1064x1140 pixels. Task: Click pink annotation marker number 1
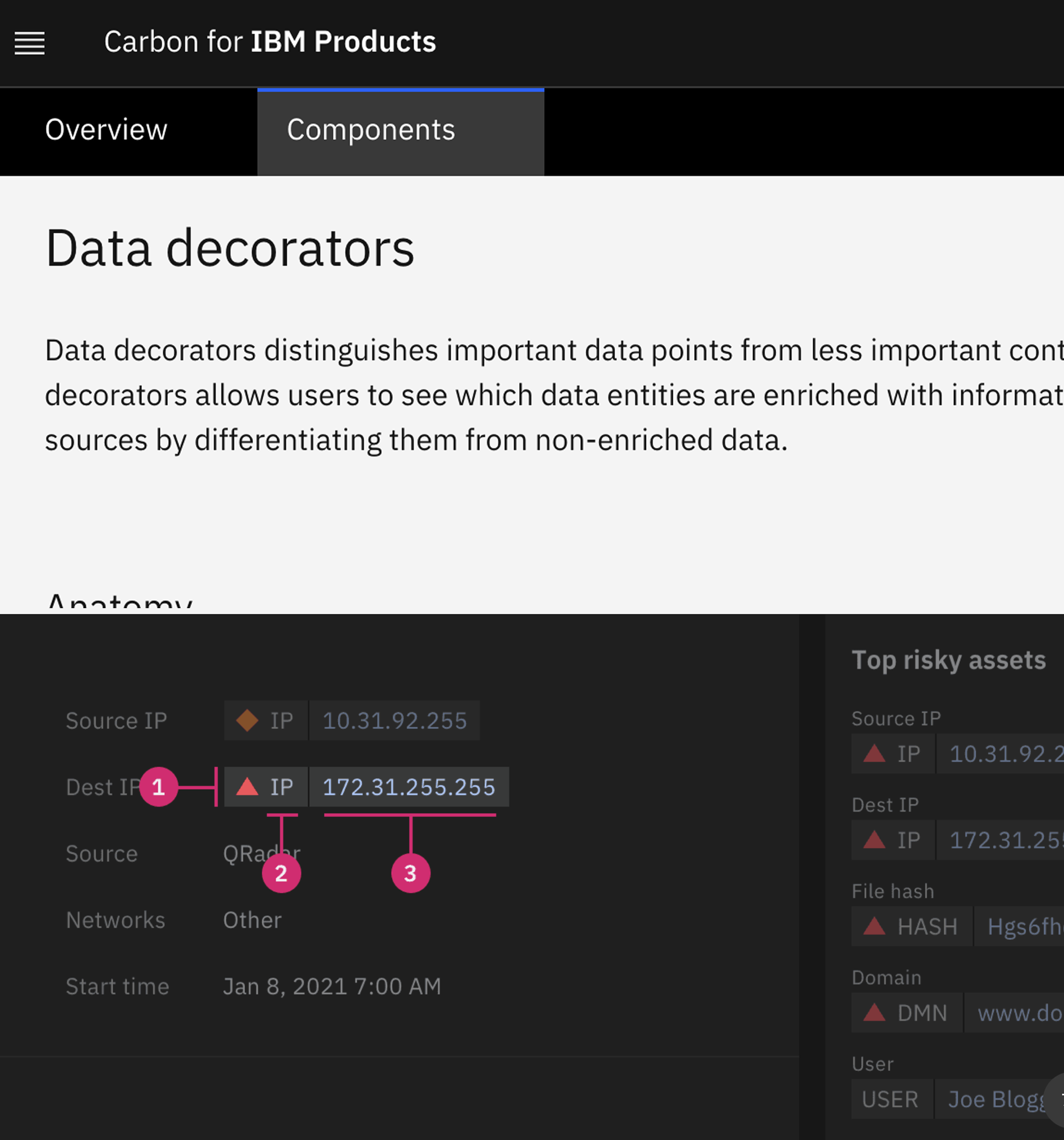pyautogui.click(x=158, y=787)
